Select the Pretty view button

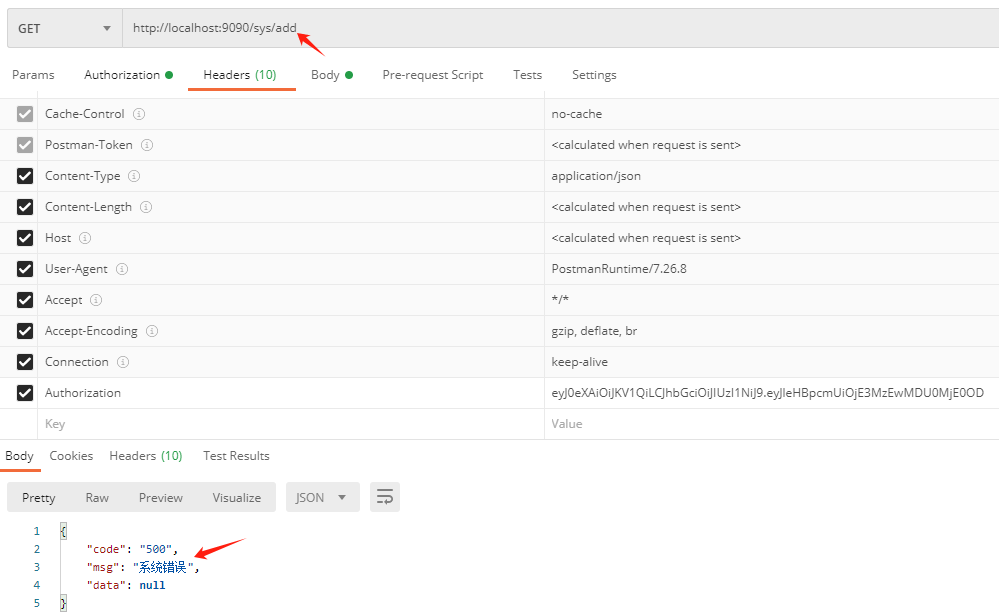click(39, 497)
